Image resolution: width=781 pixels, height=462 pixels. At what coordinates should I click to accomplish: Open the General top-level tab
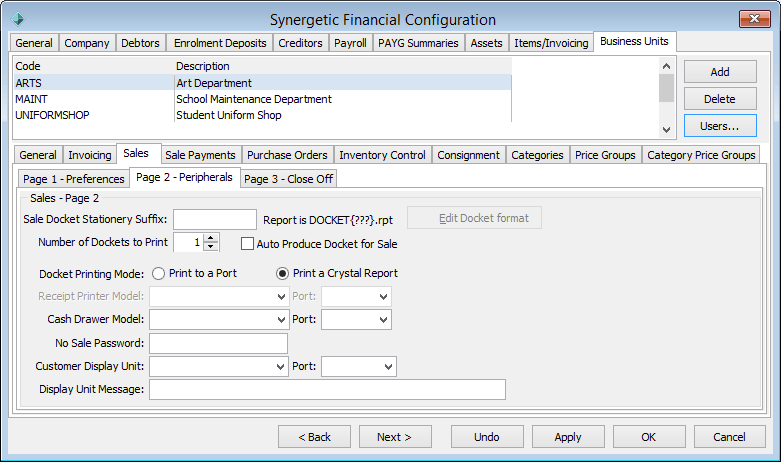click(x=34, y=43)
